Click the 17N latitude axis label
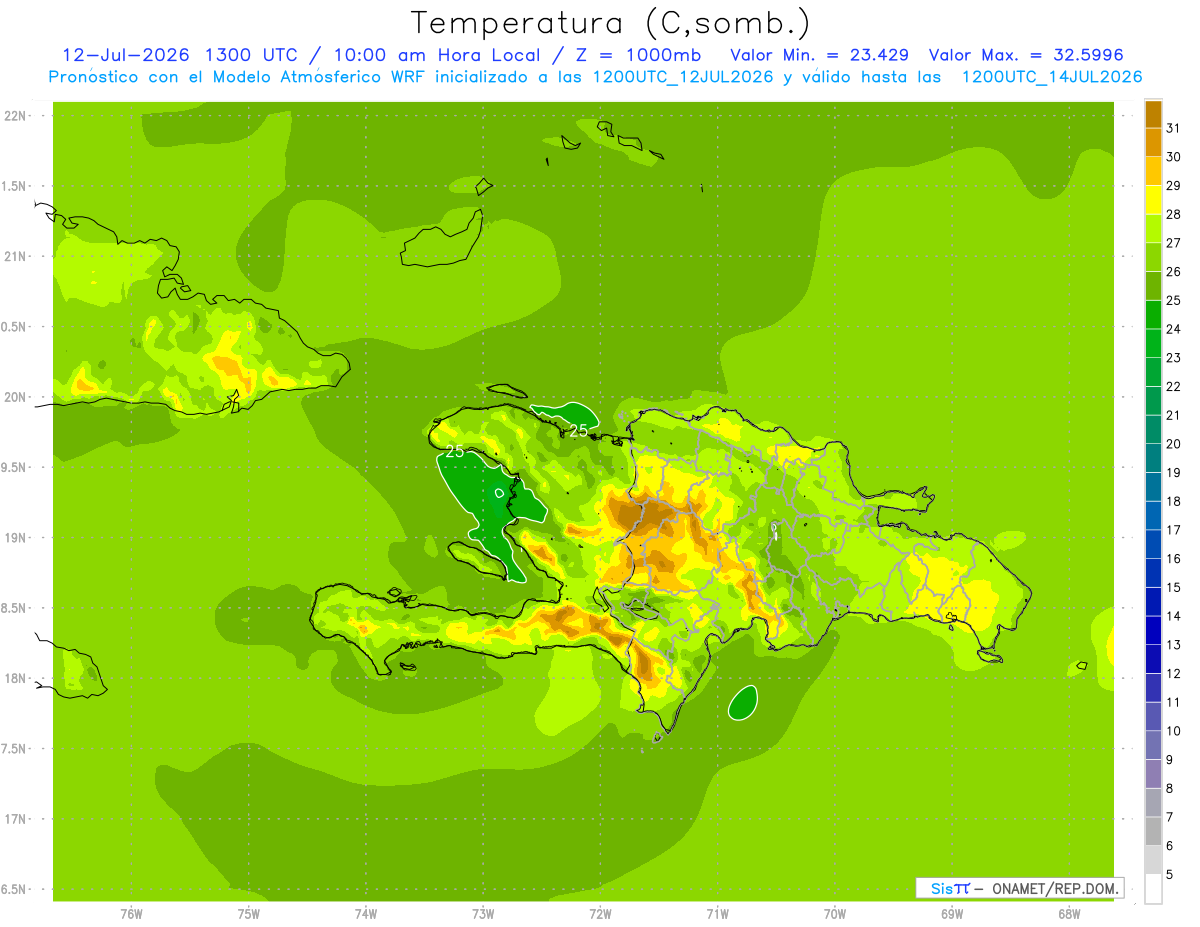1200x927 pixels. [17, 819]
